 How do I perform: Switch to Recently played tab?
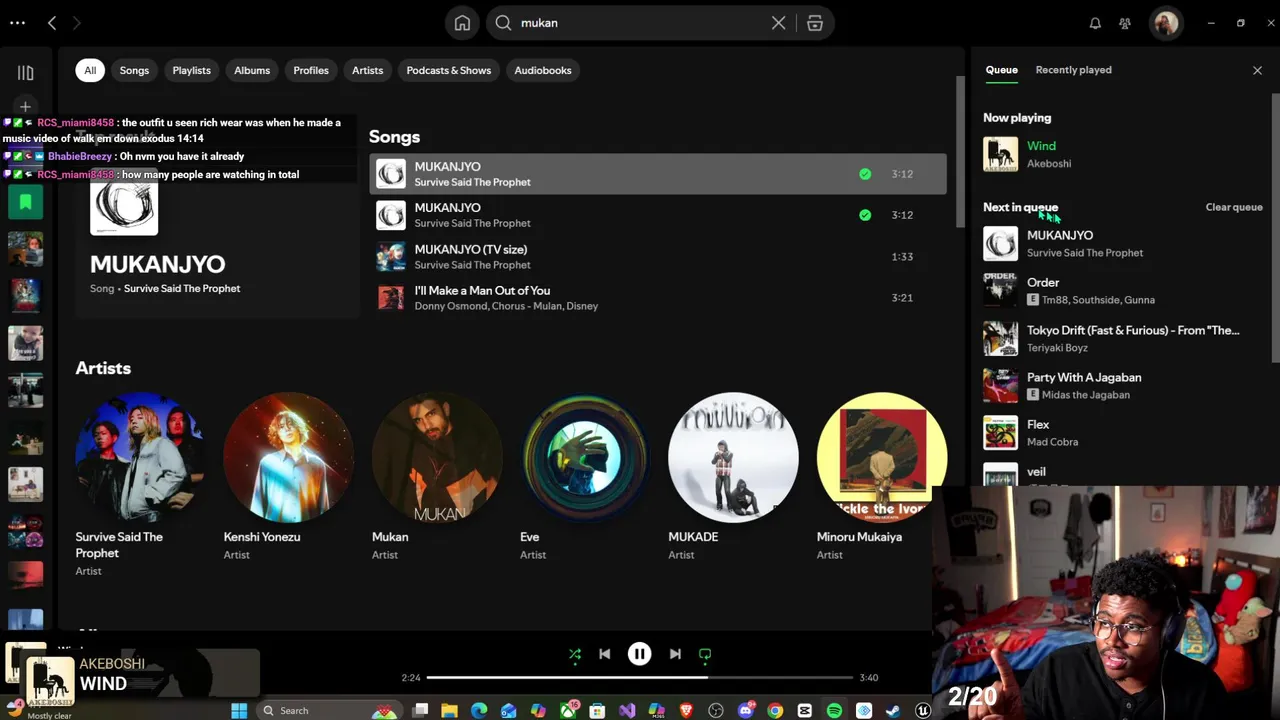[x=1073, y=70]
